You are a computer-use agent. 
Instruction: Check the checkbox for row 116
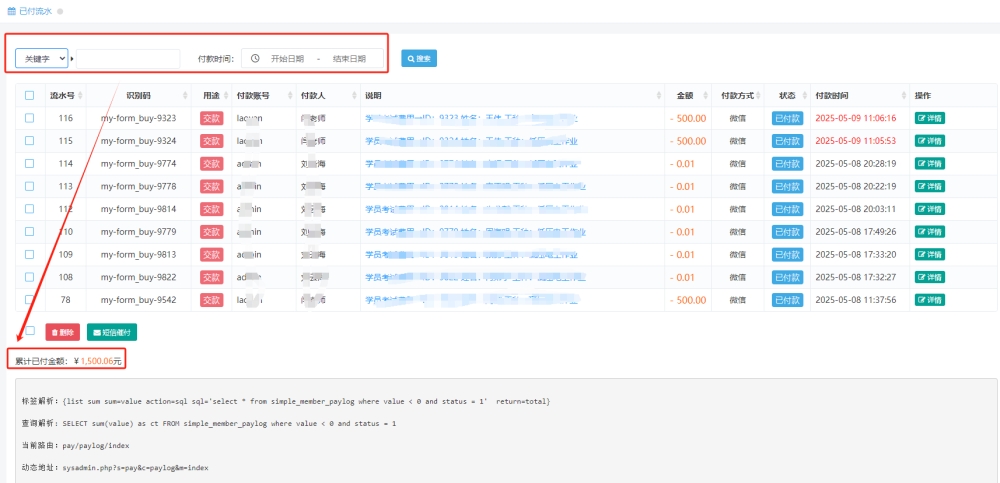tap(29, 118)
